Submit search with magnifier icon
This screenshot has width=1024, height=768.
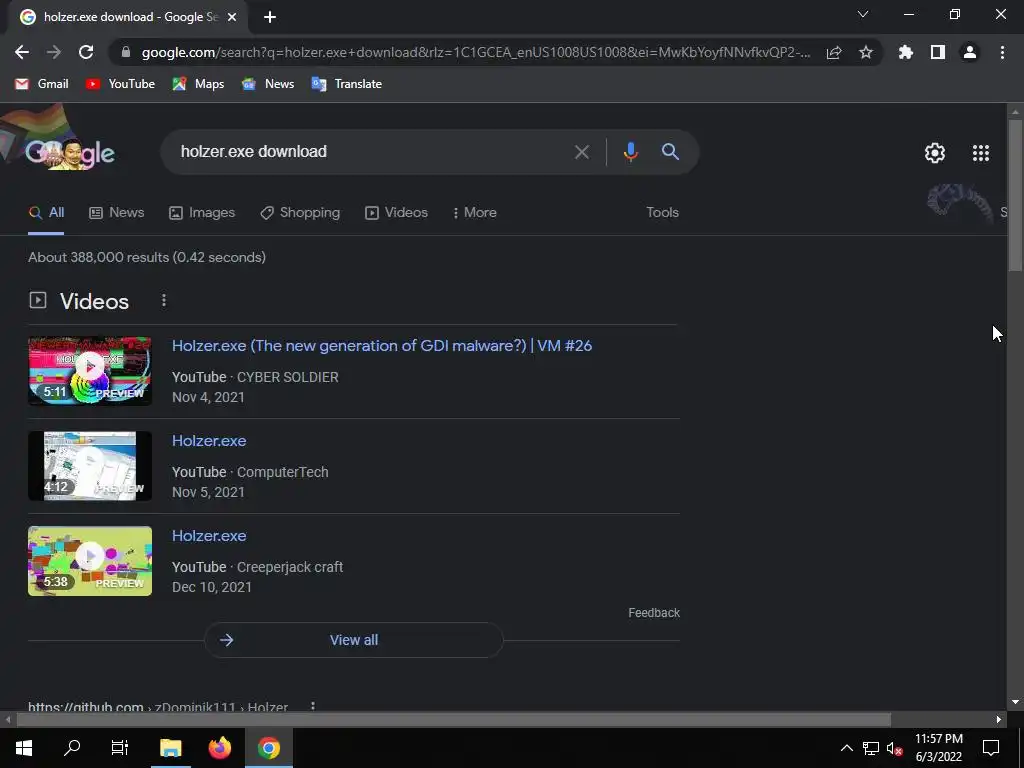670,152
